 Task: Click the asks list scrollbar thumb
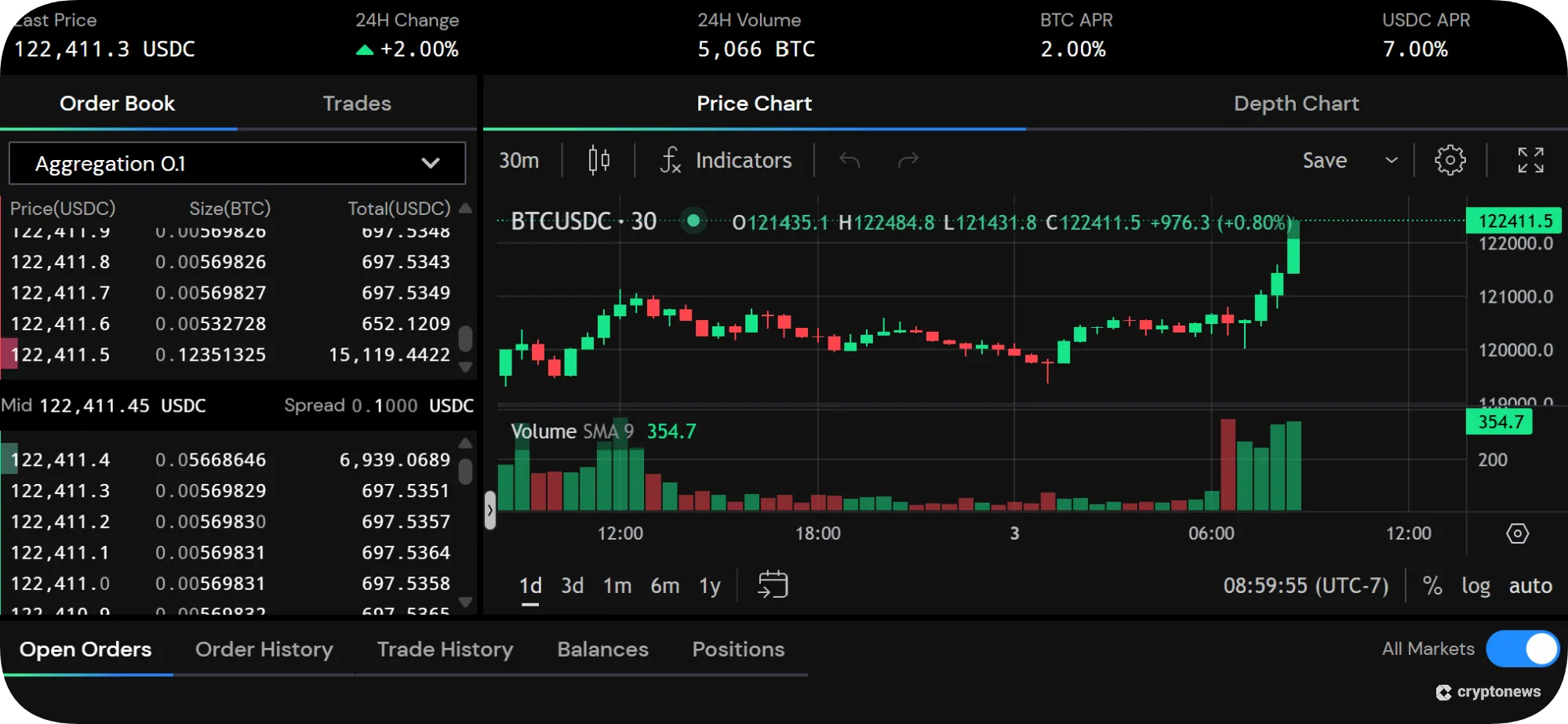[465, 339]
